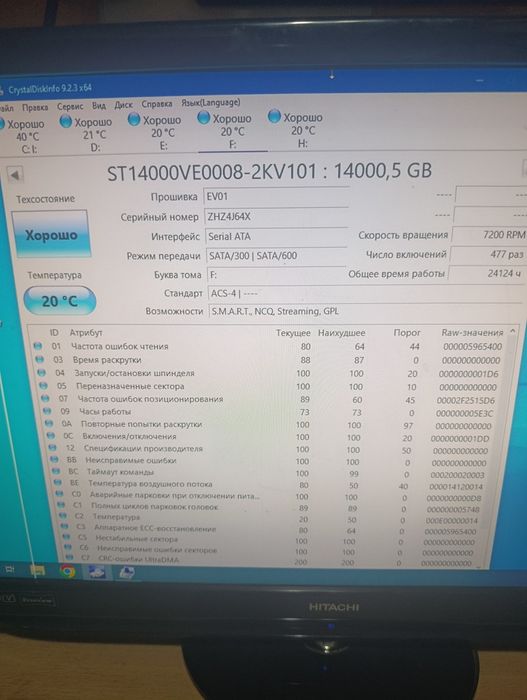527x700 pixels.
Task: Click the Хорошо health status button
Action: click(51, 235)
